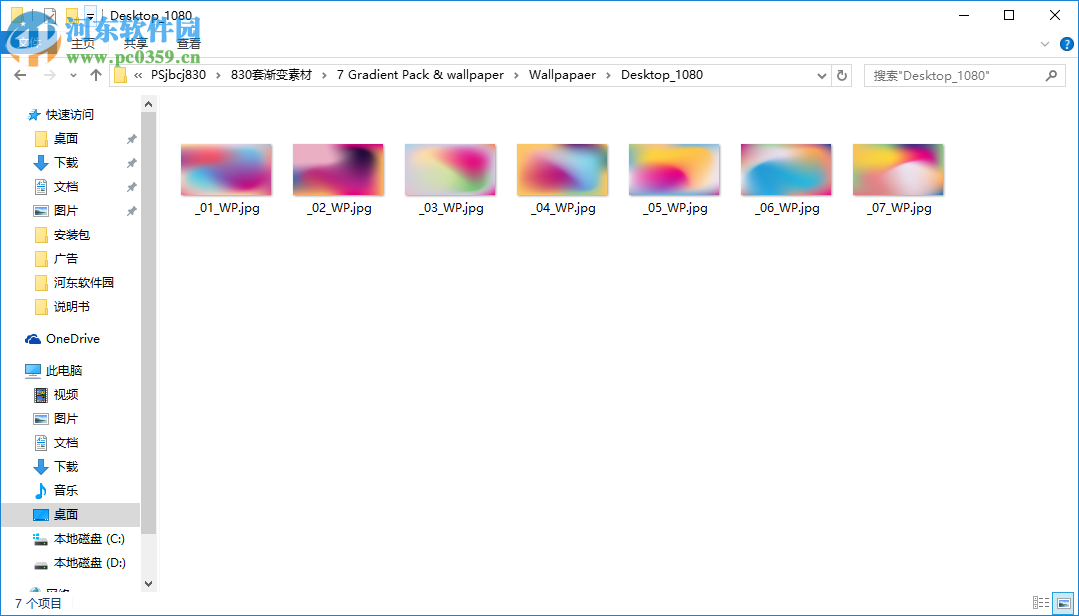Open 图片 under 此电脑
Image resolution: width=1079 pixels, height=616 pixels.
click(65, 419)
